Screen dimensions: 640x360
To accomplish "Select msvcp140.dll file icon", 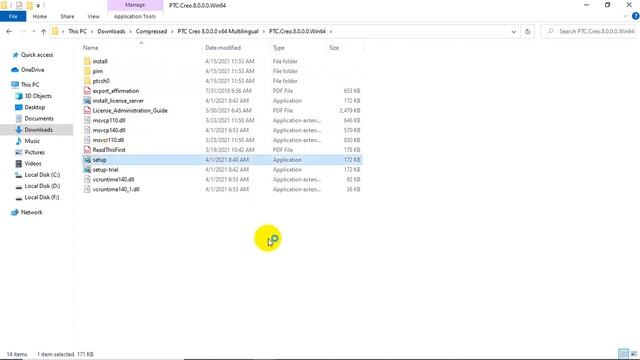I will click(x=87, y=130).
